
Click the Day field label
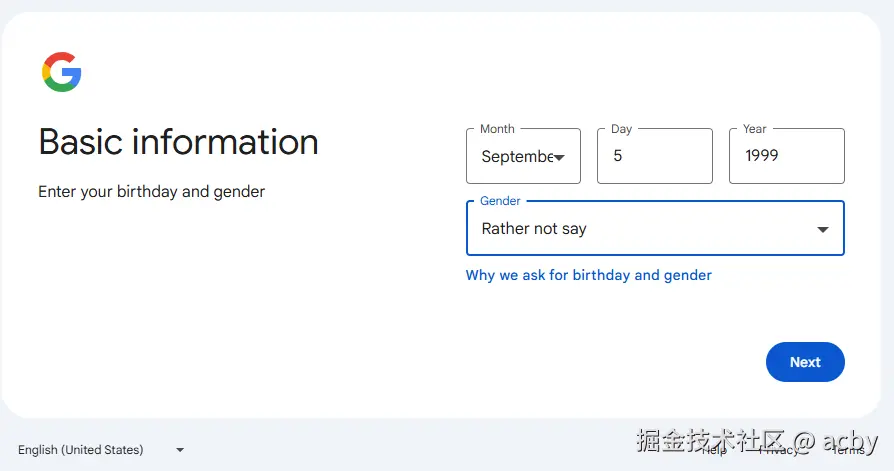point(621,129)
